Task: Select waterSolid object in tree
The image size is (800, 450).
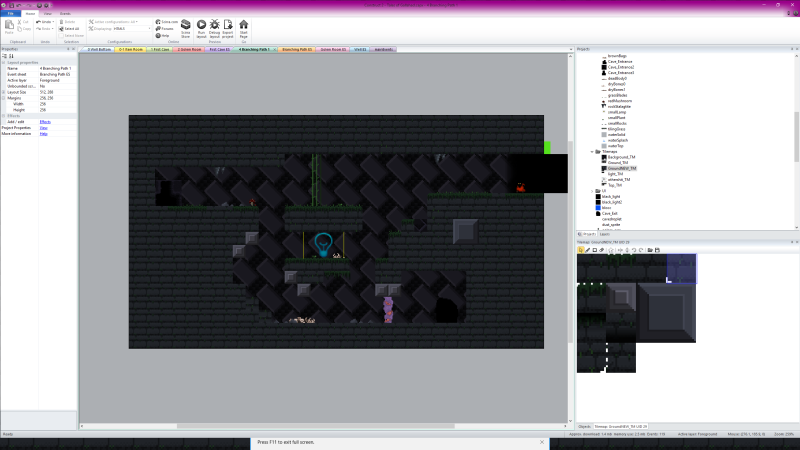Action: [616, 135]
